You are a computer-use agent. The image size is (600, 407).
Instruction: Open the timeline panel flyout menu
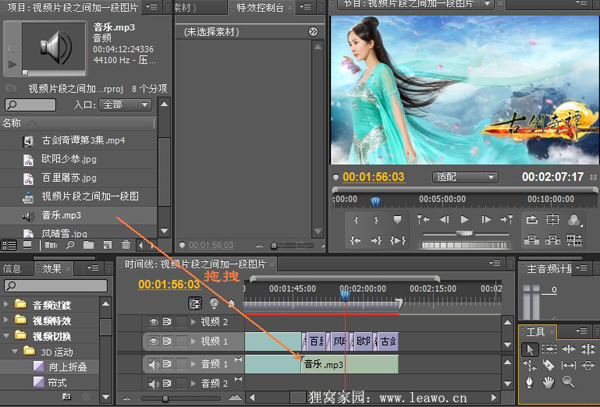pyautogui.click(x=495, y=263)
